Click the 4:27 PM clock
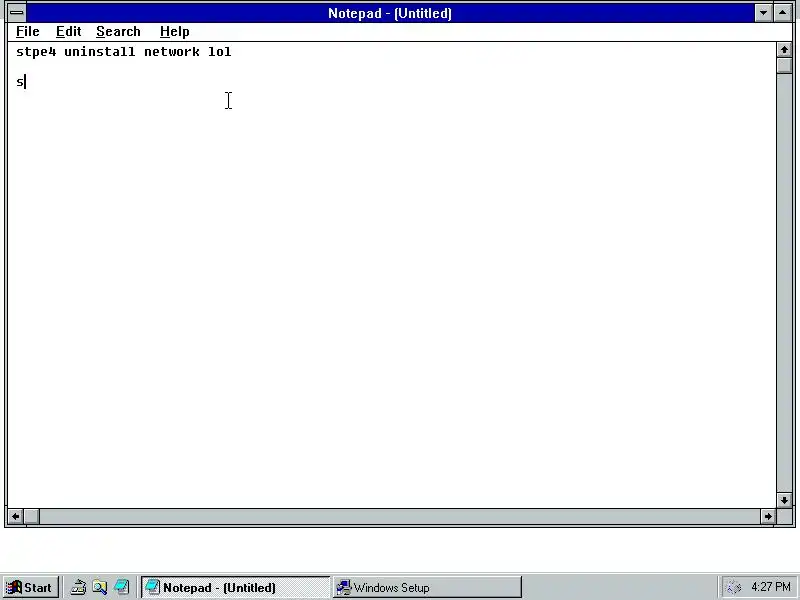The height and width of the screenshot is (600, 800). [770, 587]
